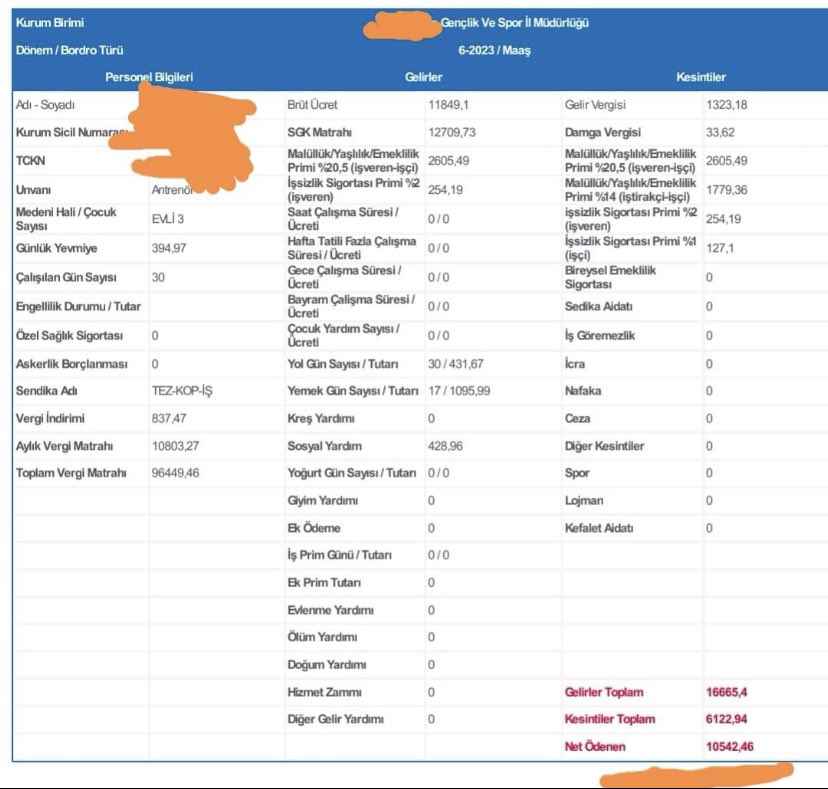
Task: Click the 'Askerlik Borçlanması' label
Action: coord(72,364)
